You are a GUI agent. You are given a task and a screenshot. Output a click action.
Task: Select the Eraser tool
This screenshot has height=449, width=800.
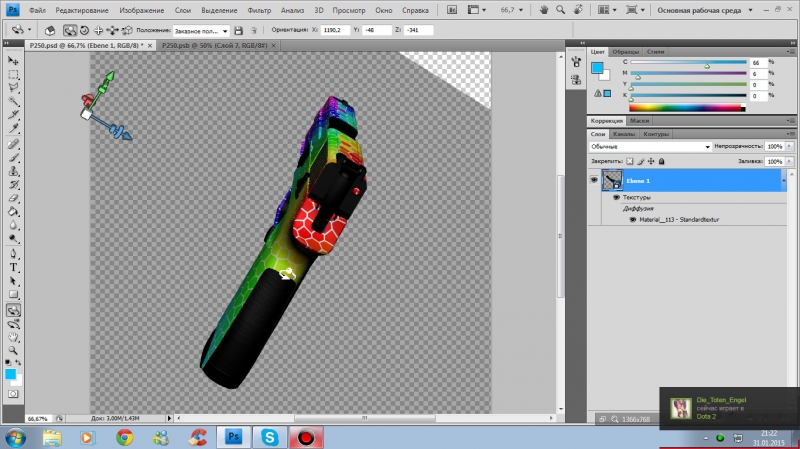point(13,198)
